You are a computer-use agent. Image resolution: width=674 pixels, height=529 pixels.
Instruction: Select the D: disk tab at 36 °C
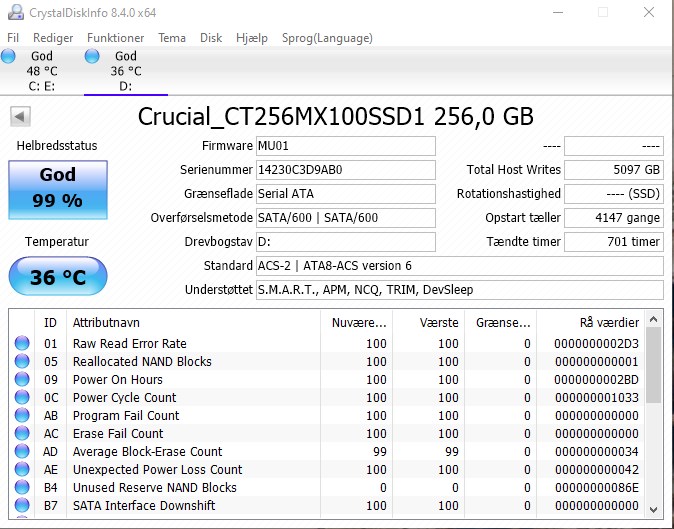click(126, 71)
